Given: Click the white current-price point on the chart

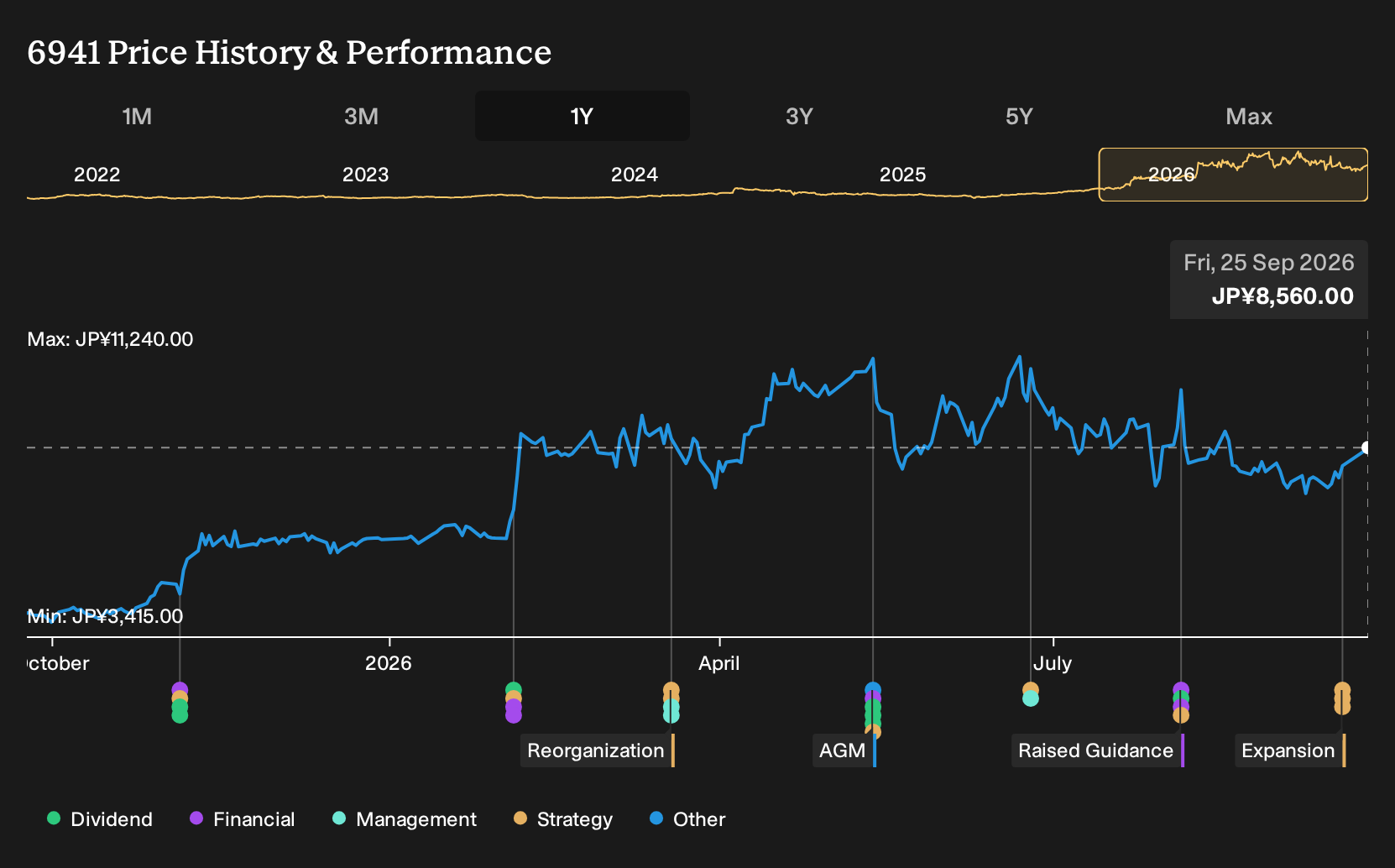Looking at the screenshot, I should click(x=1366, y=448).
